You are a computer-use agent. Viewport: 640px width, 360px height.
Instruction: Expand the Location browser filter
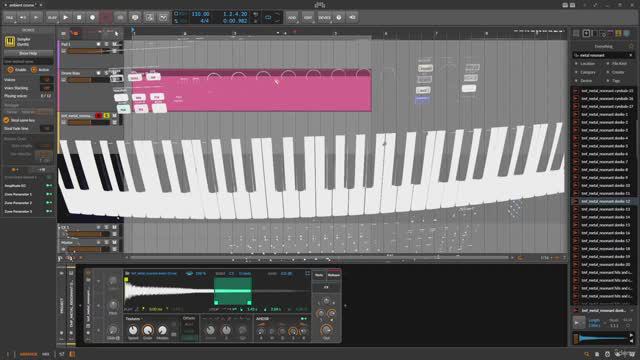coord(585,64)
